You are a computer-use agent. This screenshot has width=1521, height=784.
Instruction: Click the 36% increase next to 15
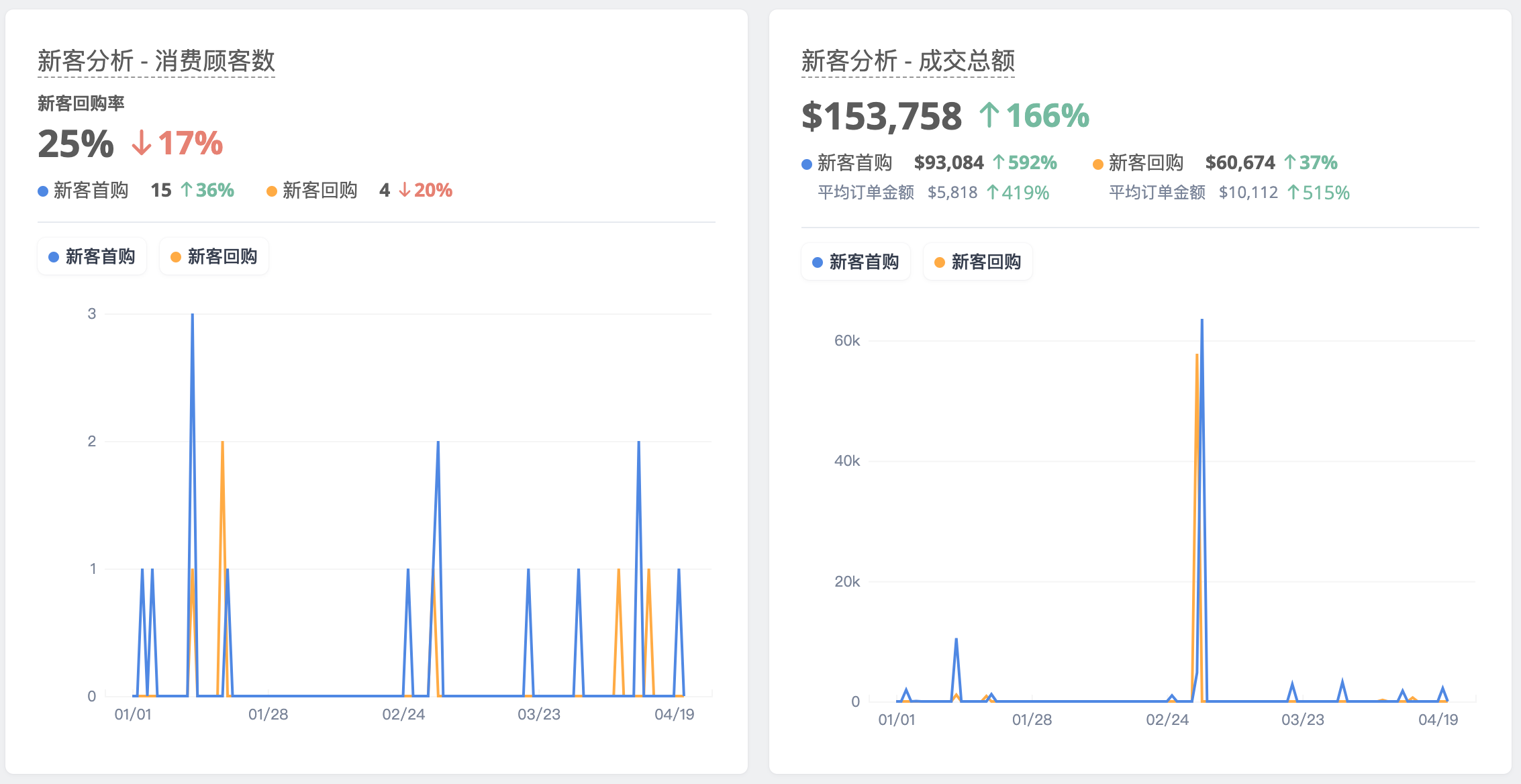pyautogui.click(x=207, y=191)
